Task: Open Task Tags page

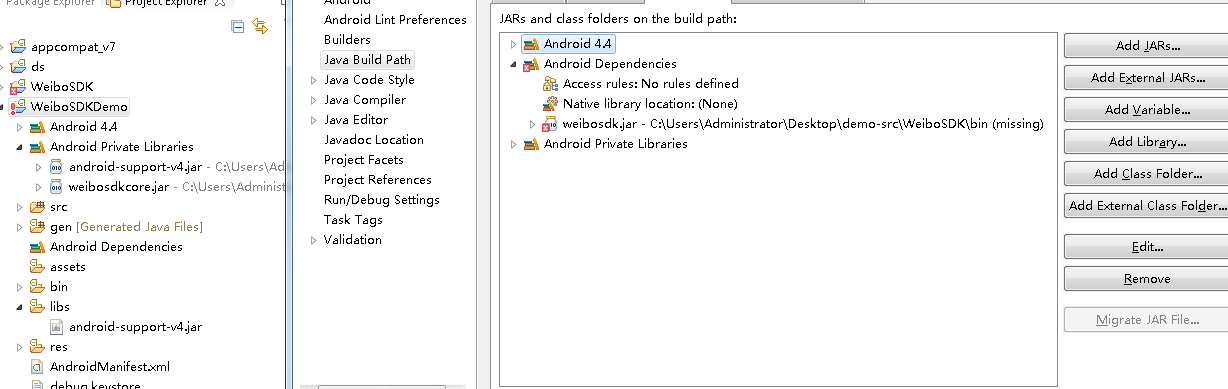Action: tap(353, 220)
